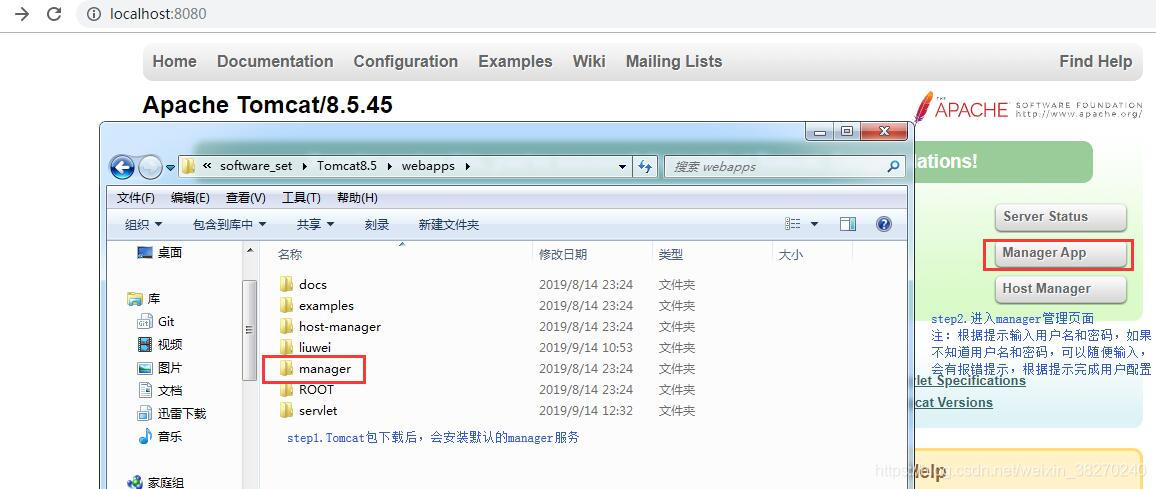This screenshot has height=489, width=1156.
Task: Change the view layout icon
Action: [793, 223]
